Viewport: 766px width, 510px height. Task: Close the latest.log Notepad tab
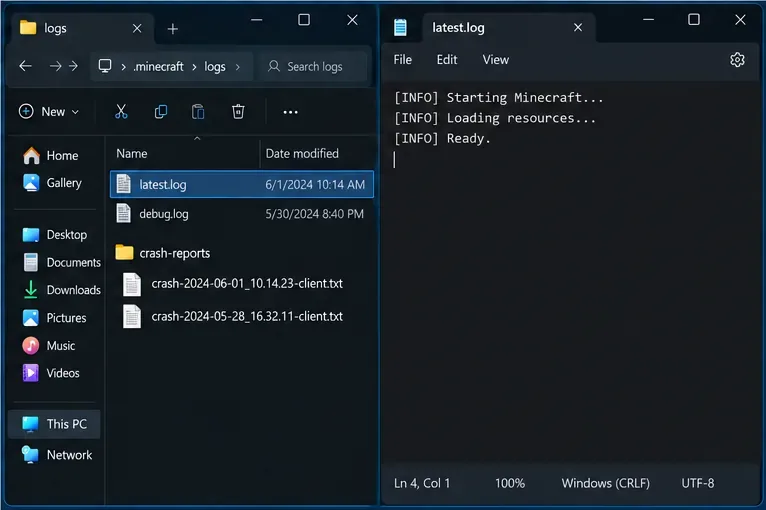click(578, 27)
